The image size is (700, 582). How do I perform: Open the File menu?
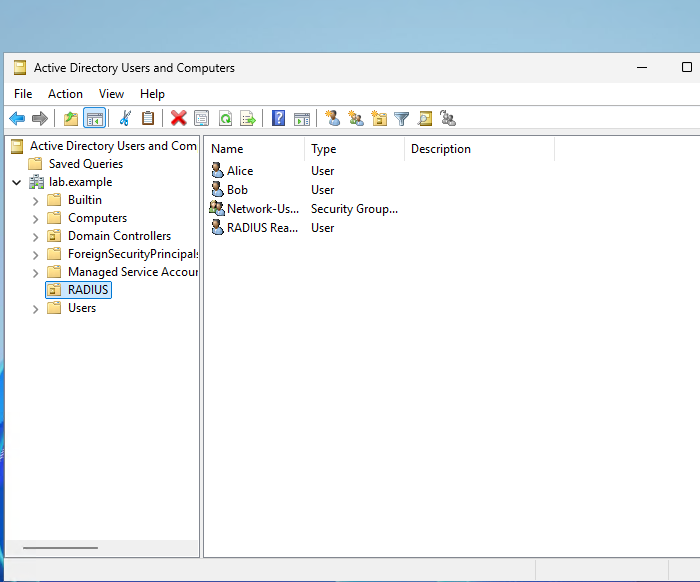[23, 94]
